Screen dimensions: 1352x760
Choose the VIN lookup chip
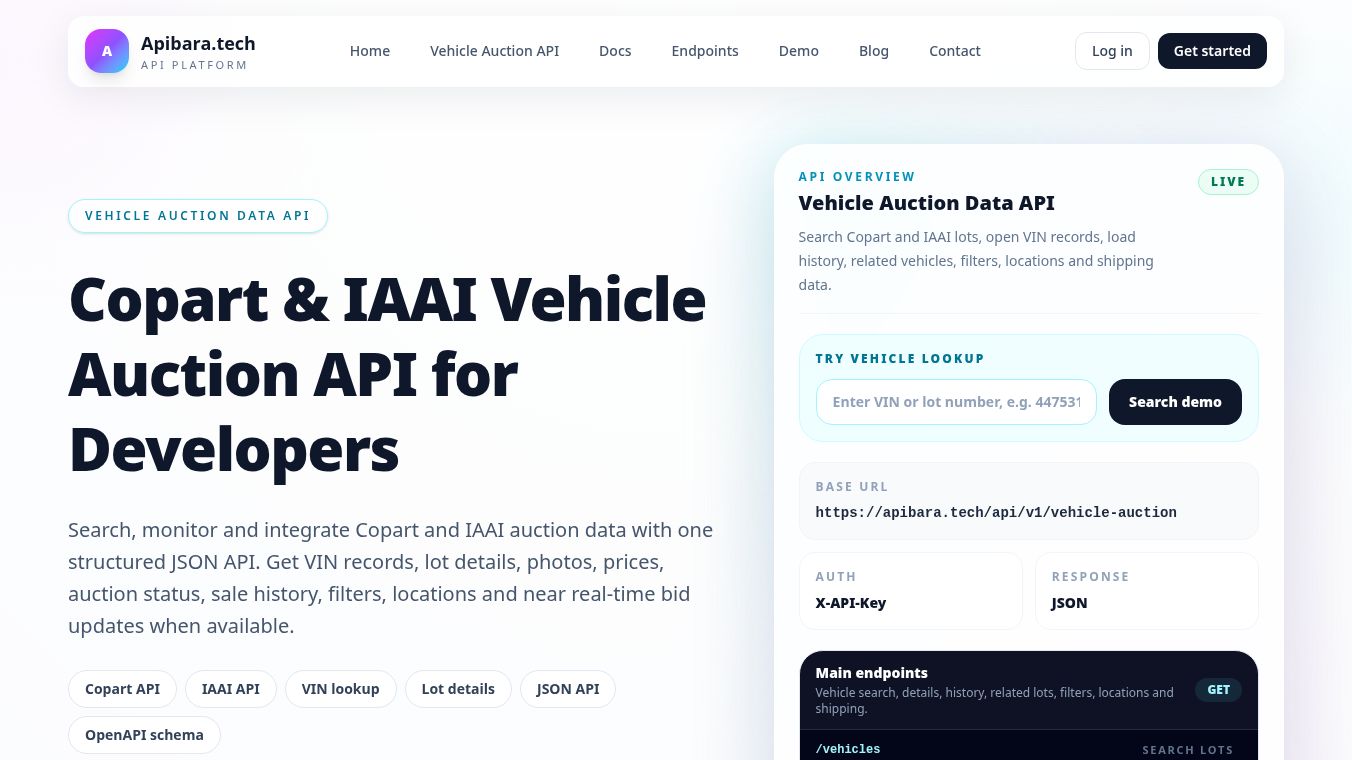[341, 689]
